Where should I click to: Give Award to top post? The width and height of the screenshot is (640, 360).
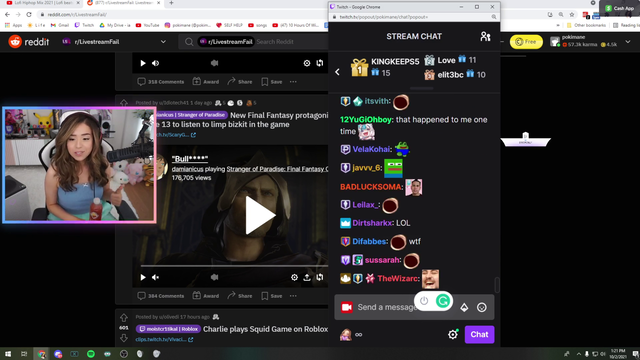click(x=206, y=82)
